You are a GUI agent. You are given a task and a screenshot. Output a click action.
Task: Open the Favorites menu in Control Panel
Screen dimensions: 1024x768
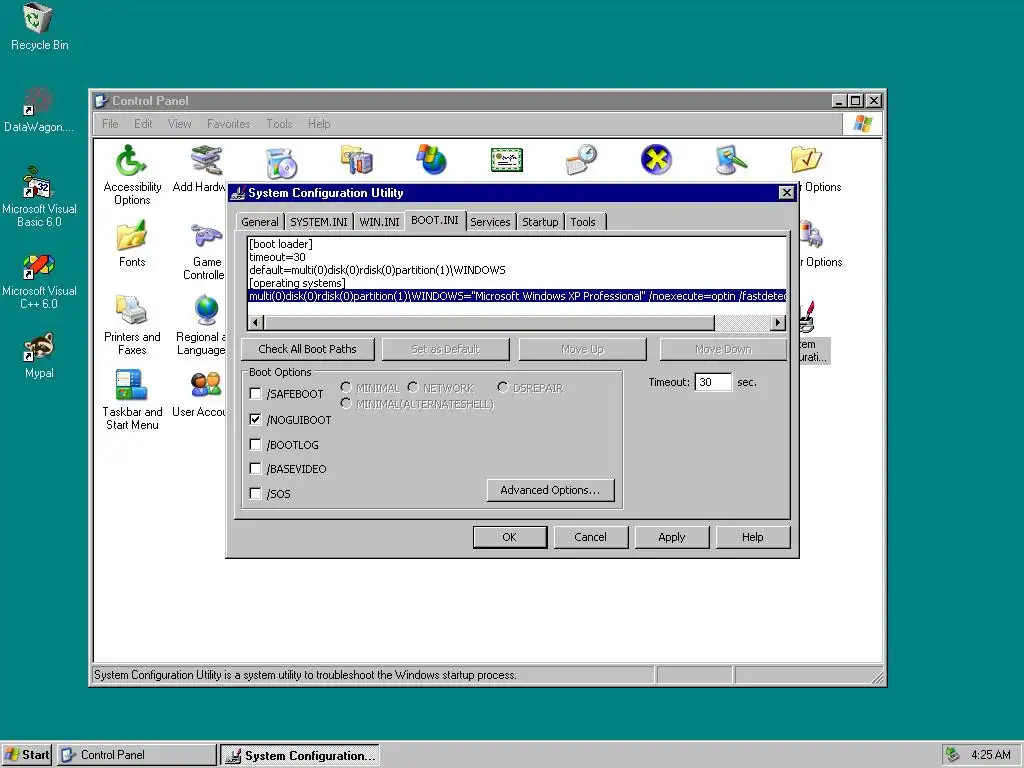(x=229, y=124)
